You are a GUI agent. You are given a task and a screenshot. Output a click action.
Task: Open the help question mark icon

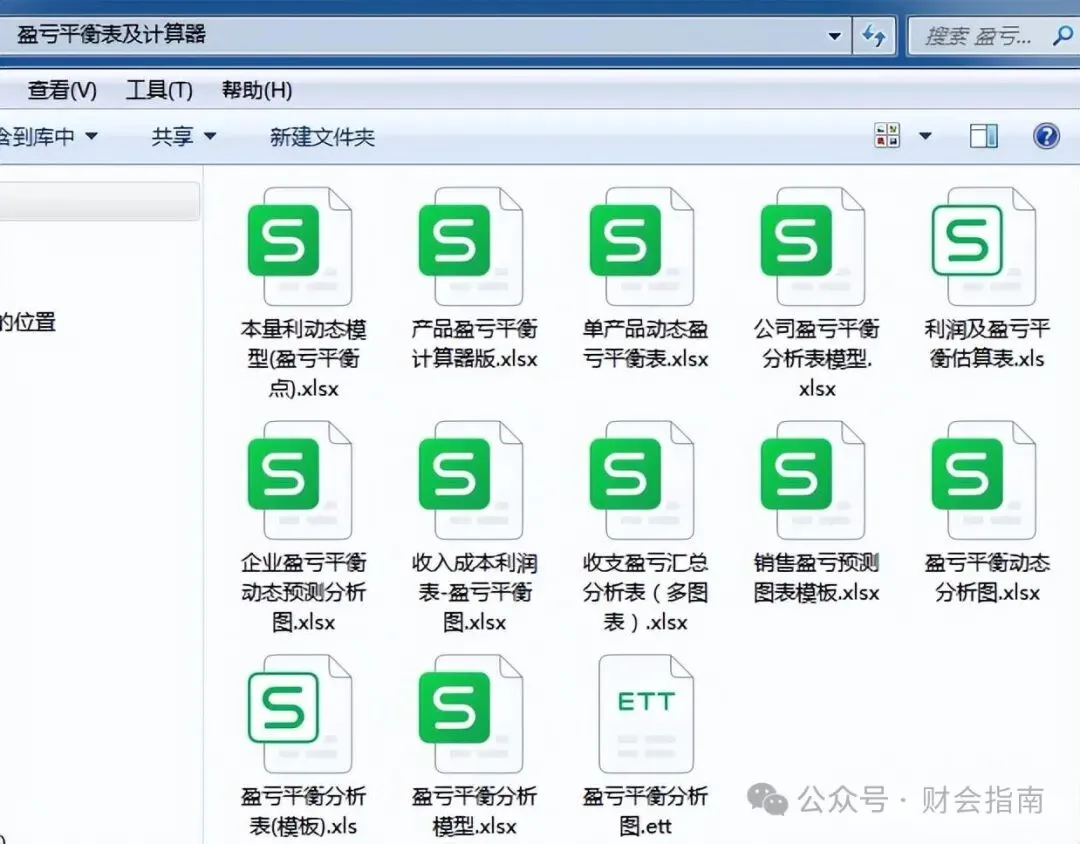coord(1046,136)
